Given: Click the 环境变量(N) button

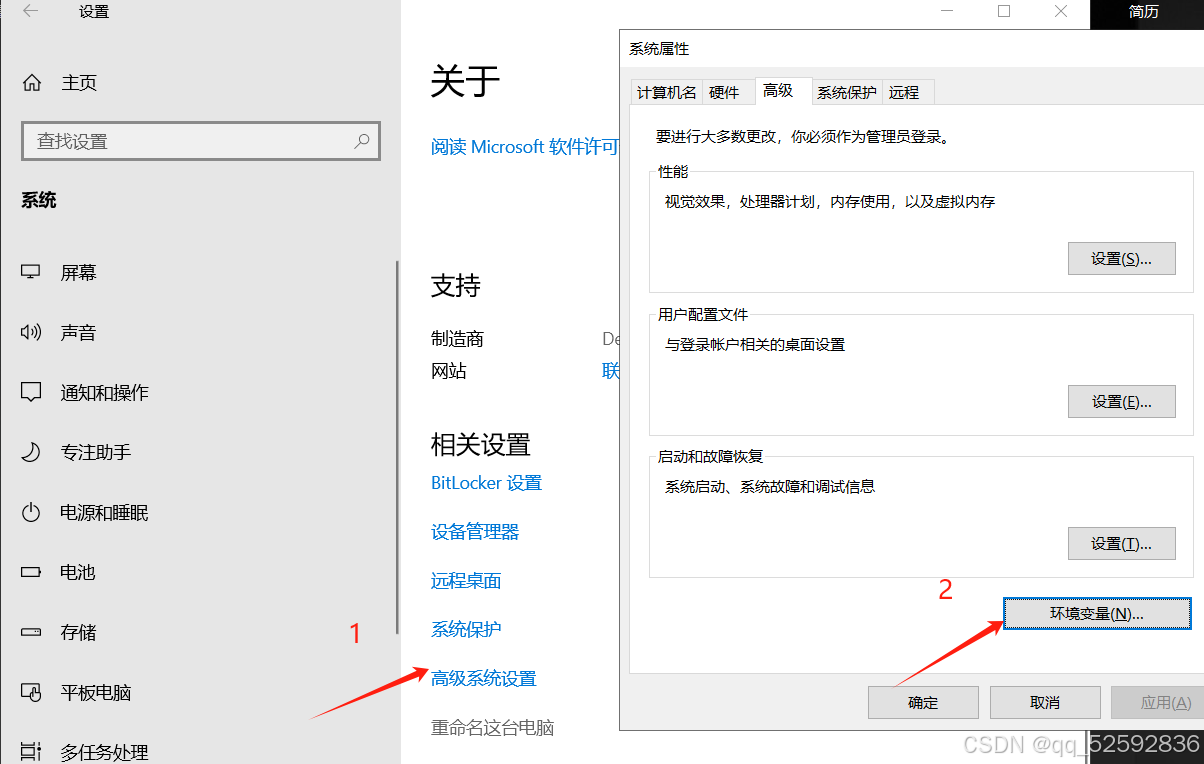Looking at the screenshot, I should (x=1096, y=613).
